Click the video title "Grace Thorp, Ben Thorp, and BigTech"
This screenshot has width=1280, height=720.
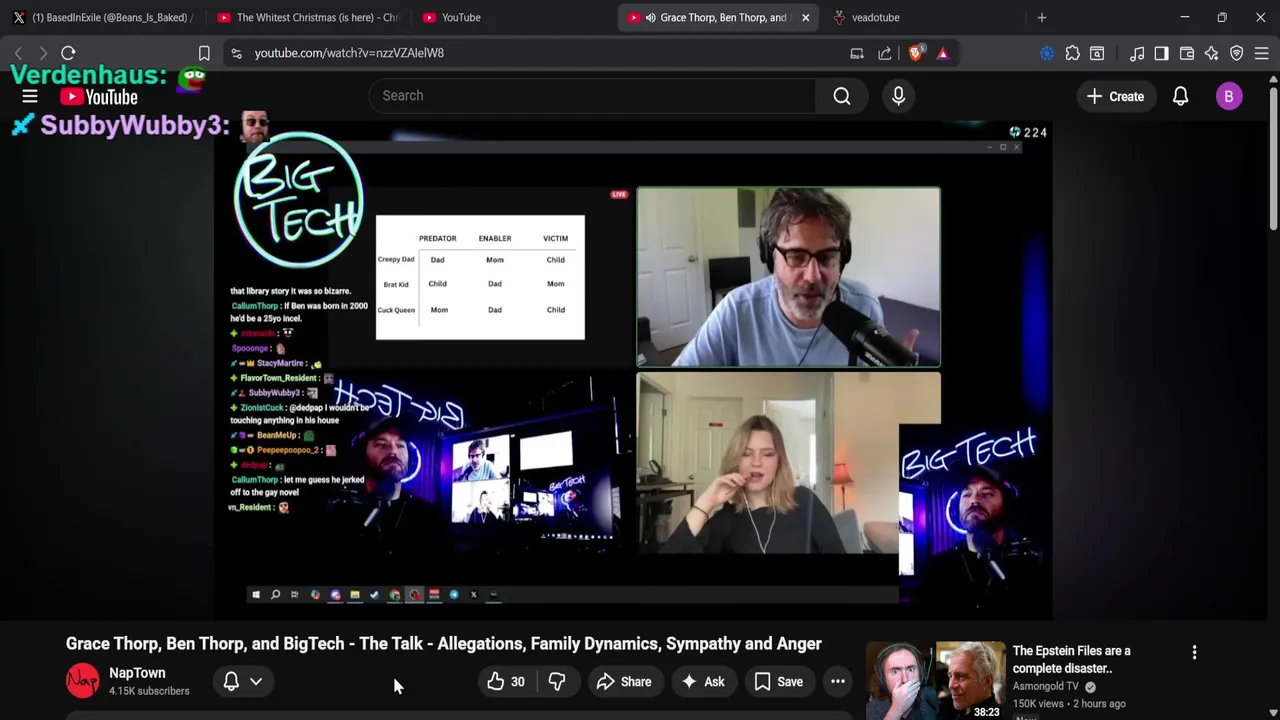(x=444, y=644)
